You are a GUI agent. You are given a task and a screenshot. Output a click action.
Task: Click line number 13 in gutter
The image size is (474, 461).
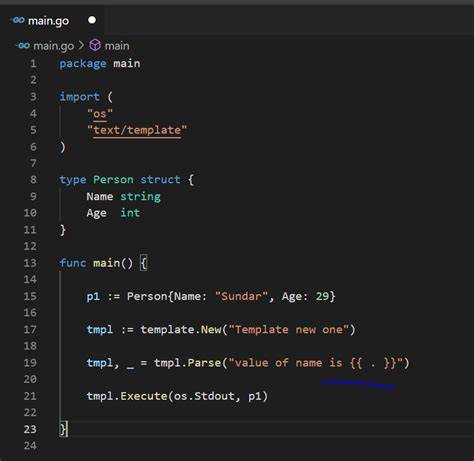pyautogui.click(x=30, y=263)
